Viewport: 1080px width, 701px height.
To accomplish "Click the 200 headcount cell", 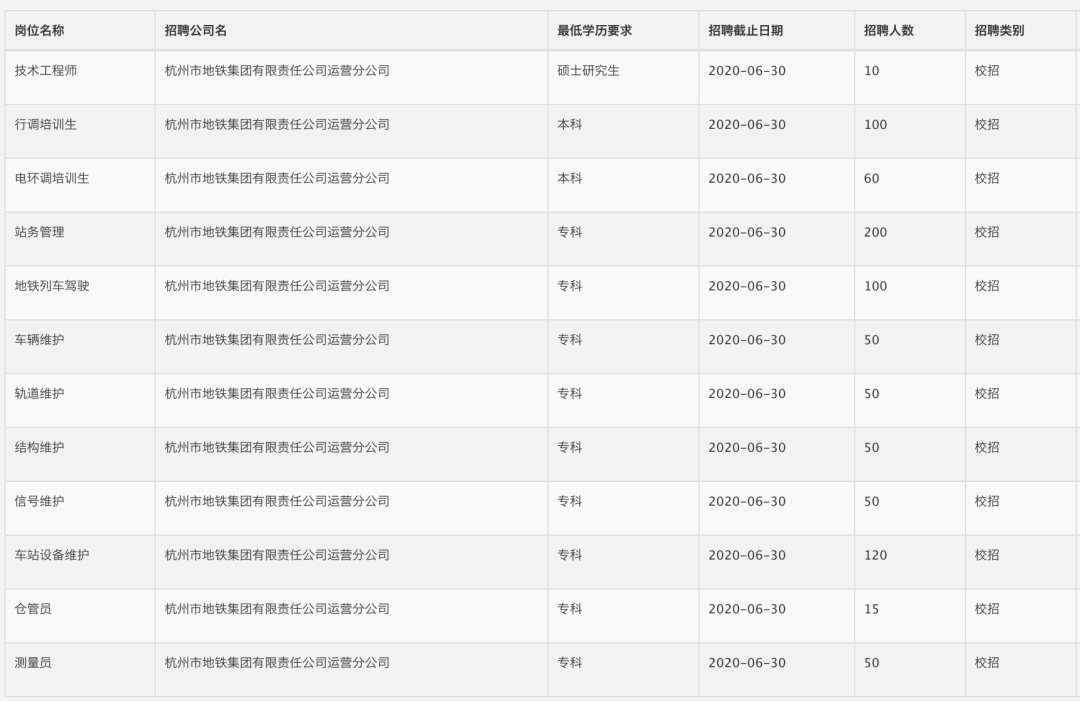I will click(875, 232).
